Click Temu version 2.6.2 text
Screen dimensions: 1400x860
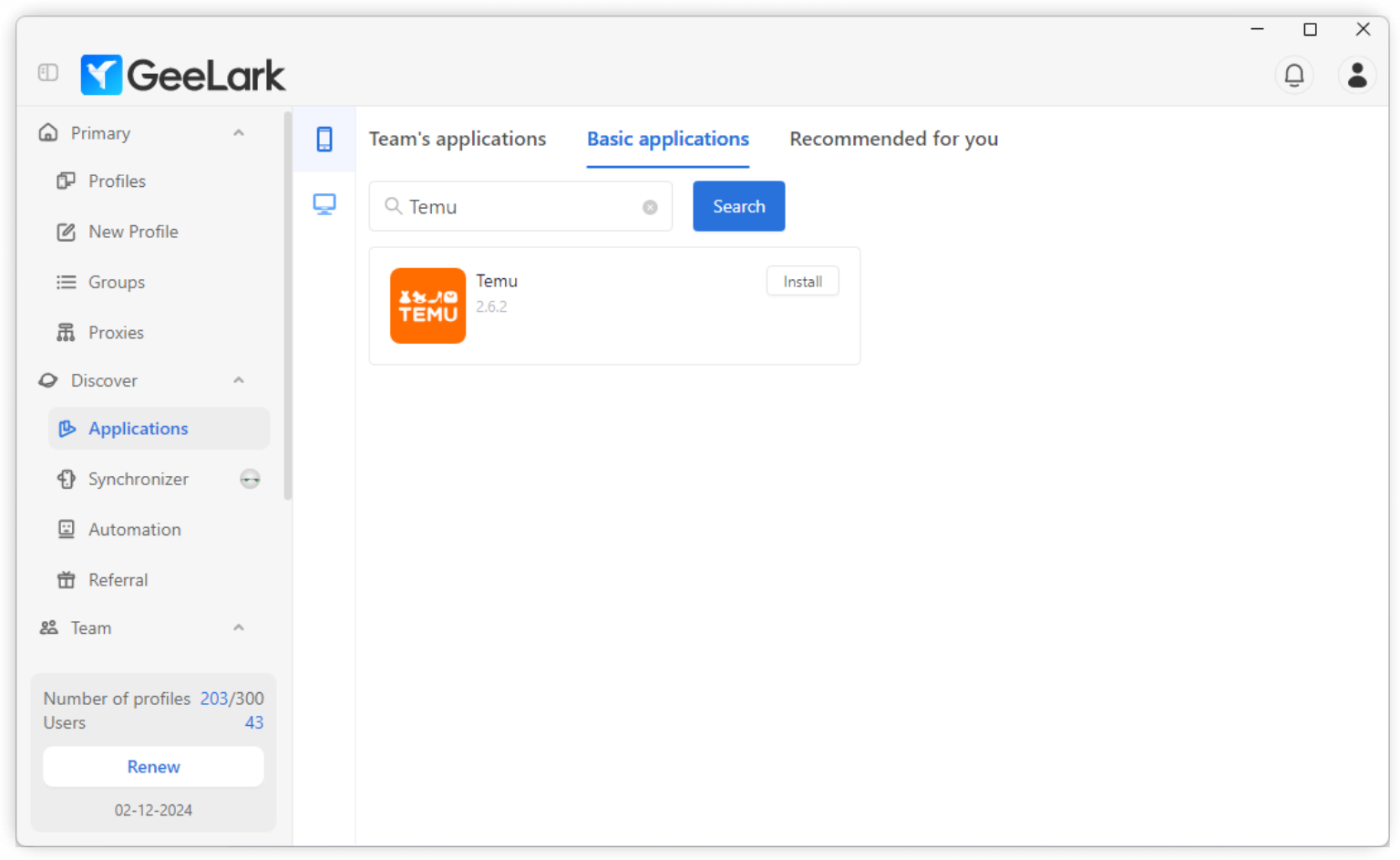[x=491, y=306]
